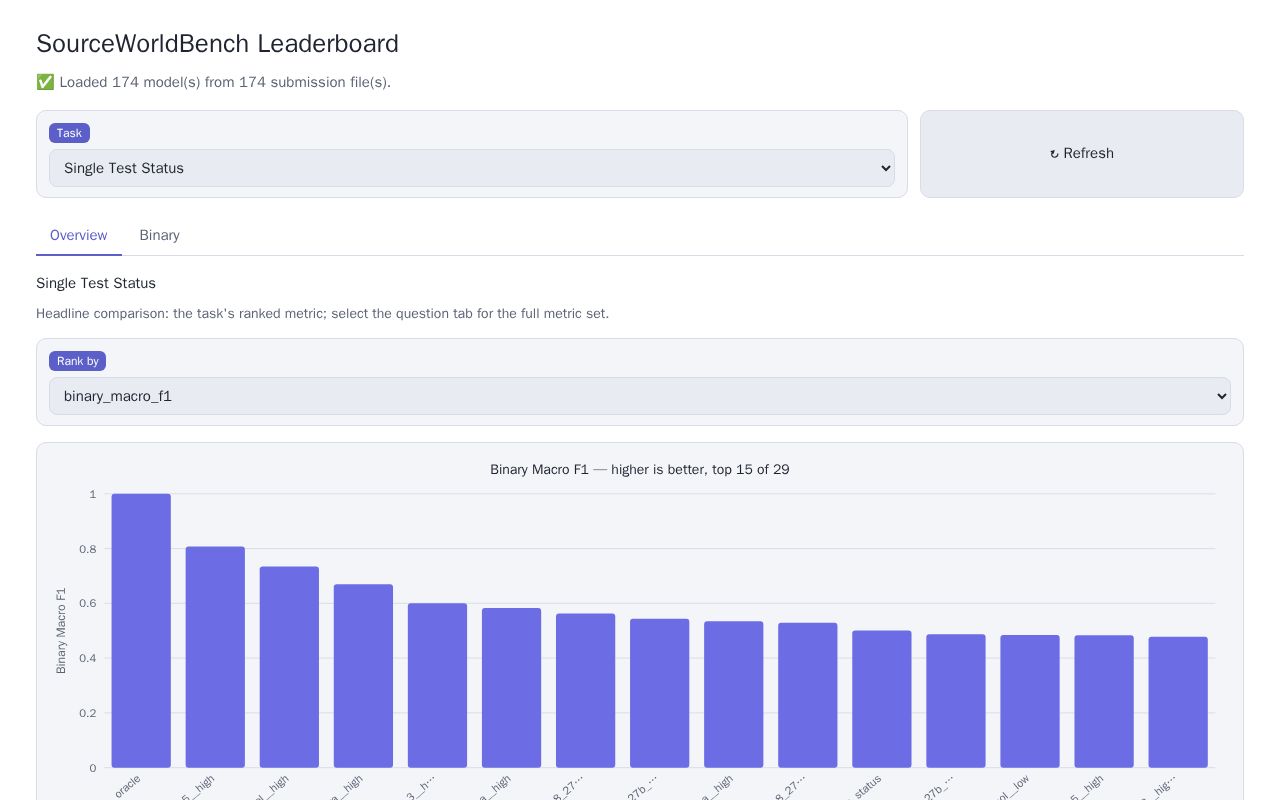Click the chart bar labeled status
1280x800 pixels.
tap(882, 699)
